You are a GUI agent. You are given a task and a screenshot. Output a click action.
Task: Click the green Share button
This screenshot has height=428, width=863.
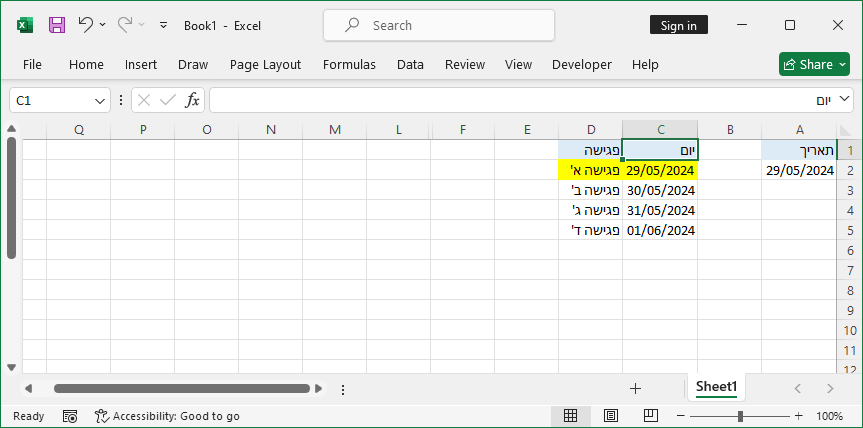(814, 64)
